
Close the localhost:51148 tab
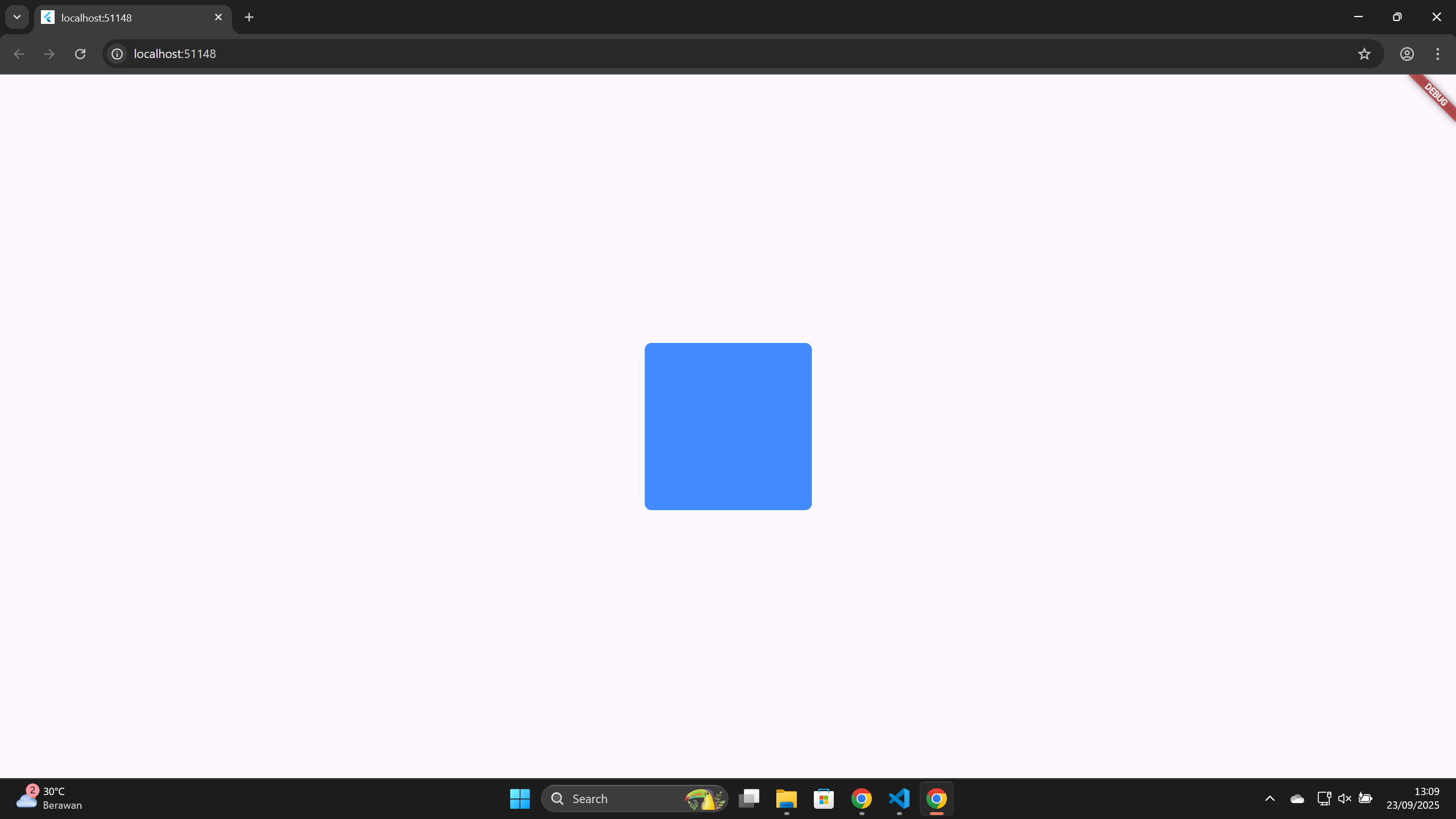[x=218, y=17]
